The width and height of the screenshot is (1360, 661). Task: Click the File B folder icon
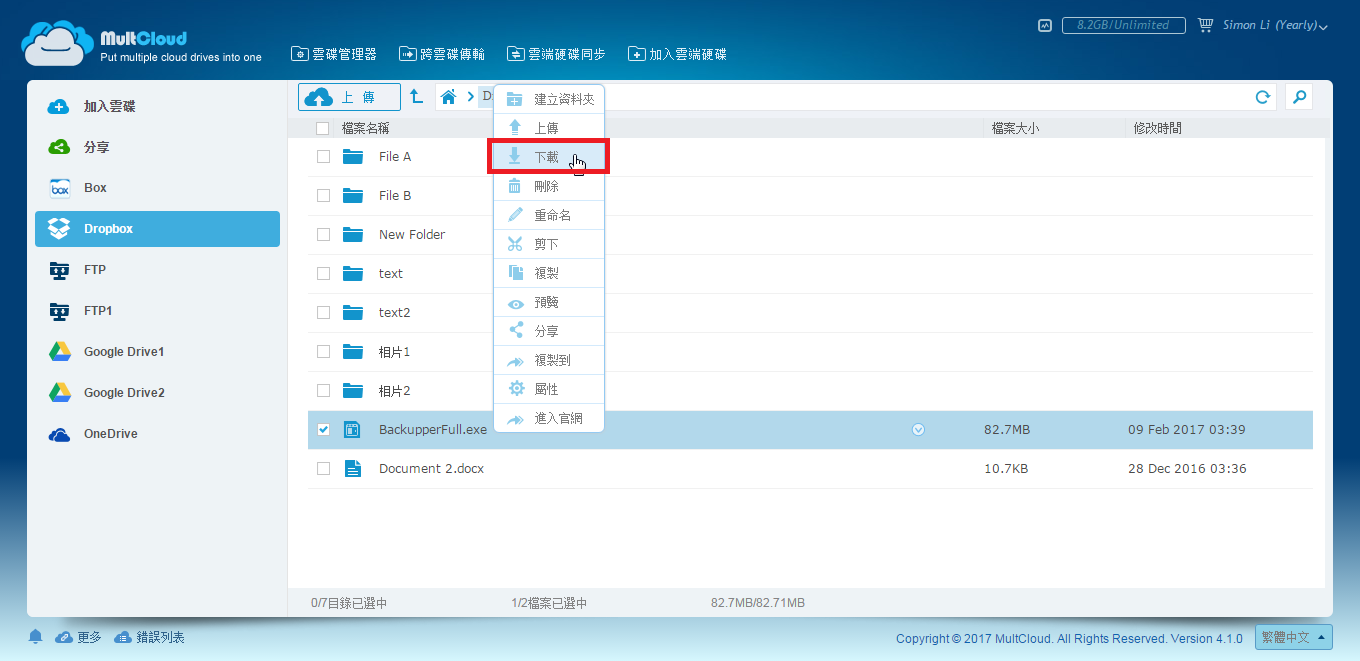click(x=352, y=196)
